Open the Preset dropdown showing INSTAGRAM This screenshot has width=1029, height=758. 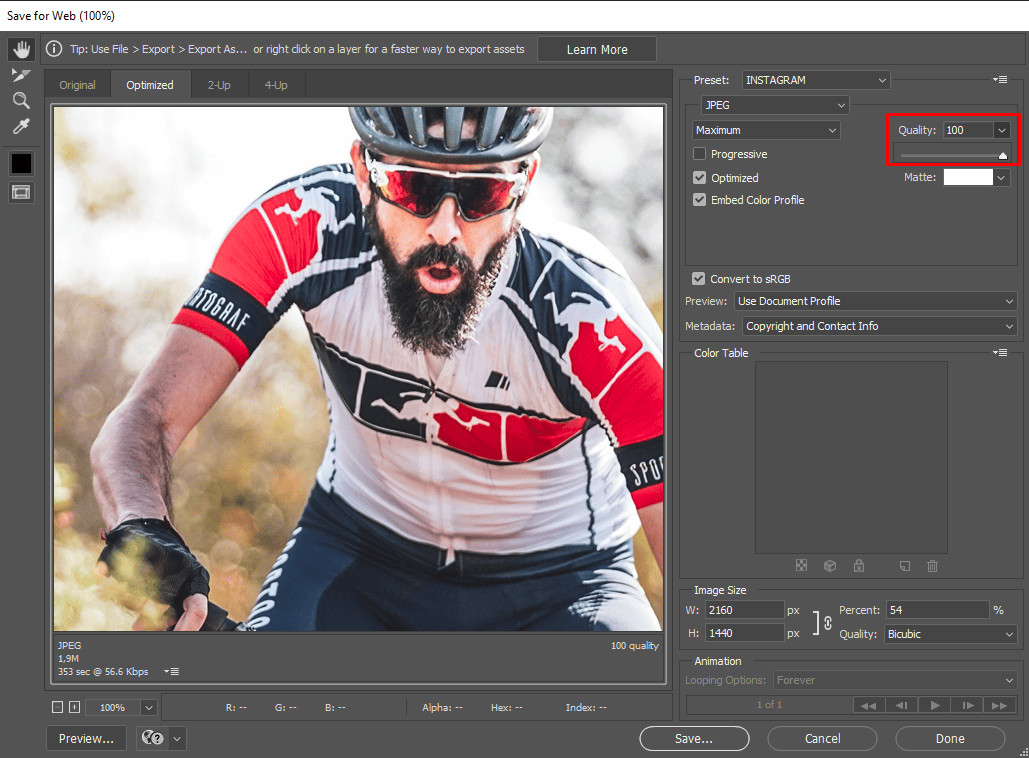(x=816, y=80)
